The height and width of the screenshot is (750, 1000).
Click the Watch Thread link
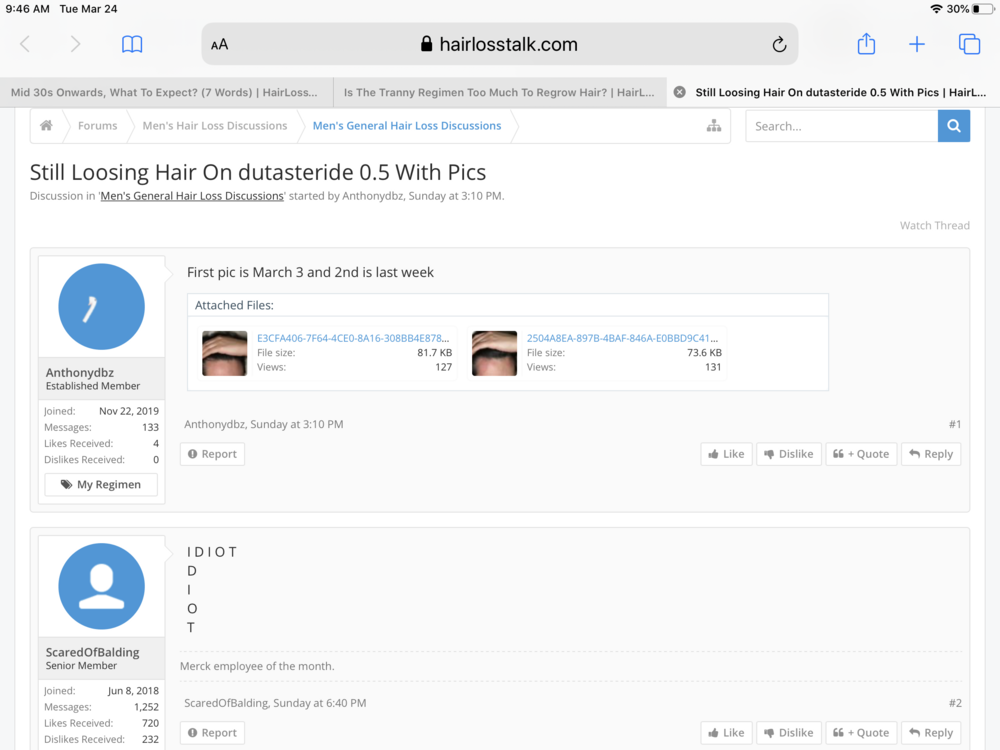934,225
